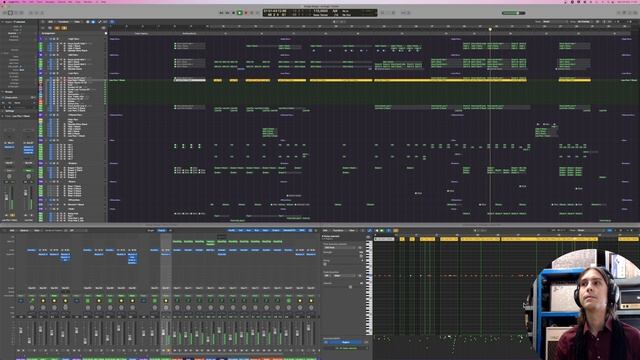Adjust the Velocity slider in the Piano Roll
640x360 pixels.
[342, 287]
